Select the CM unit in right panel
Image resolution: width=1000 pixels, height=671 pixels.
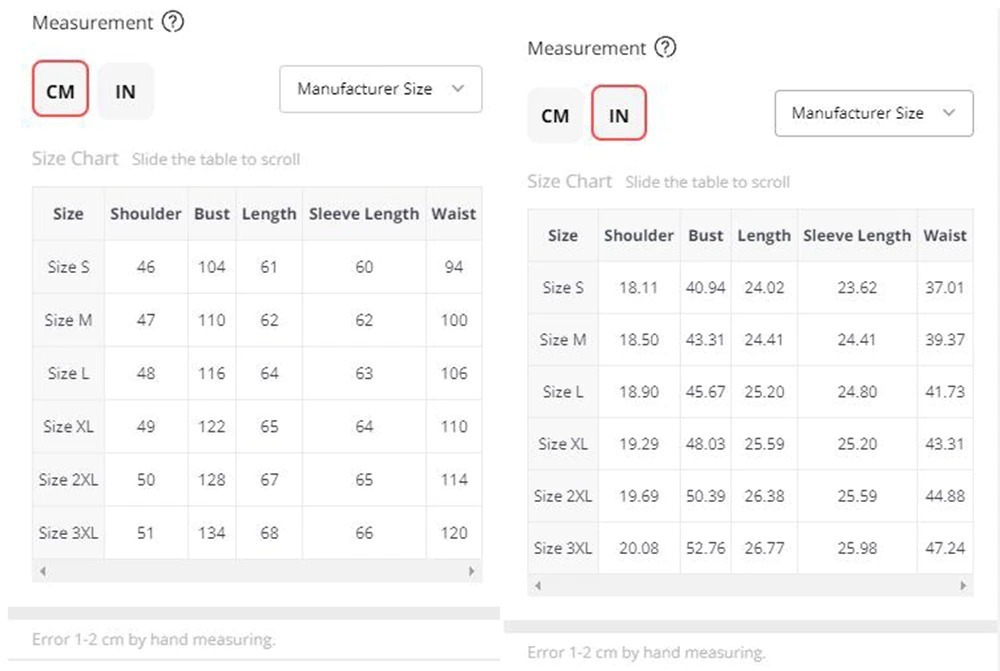[555, 115]
